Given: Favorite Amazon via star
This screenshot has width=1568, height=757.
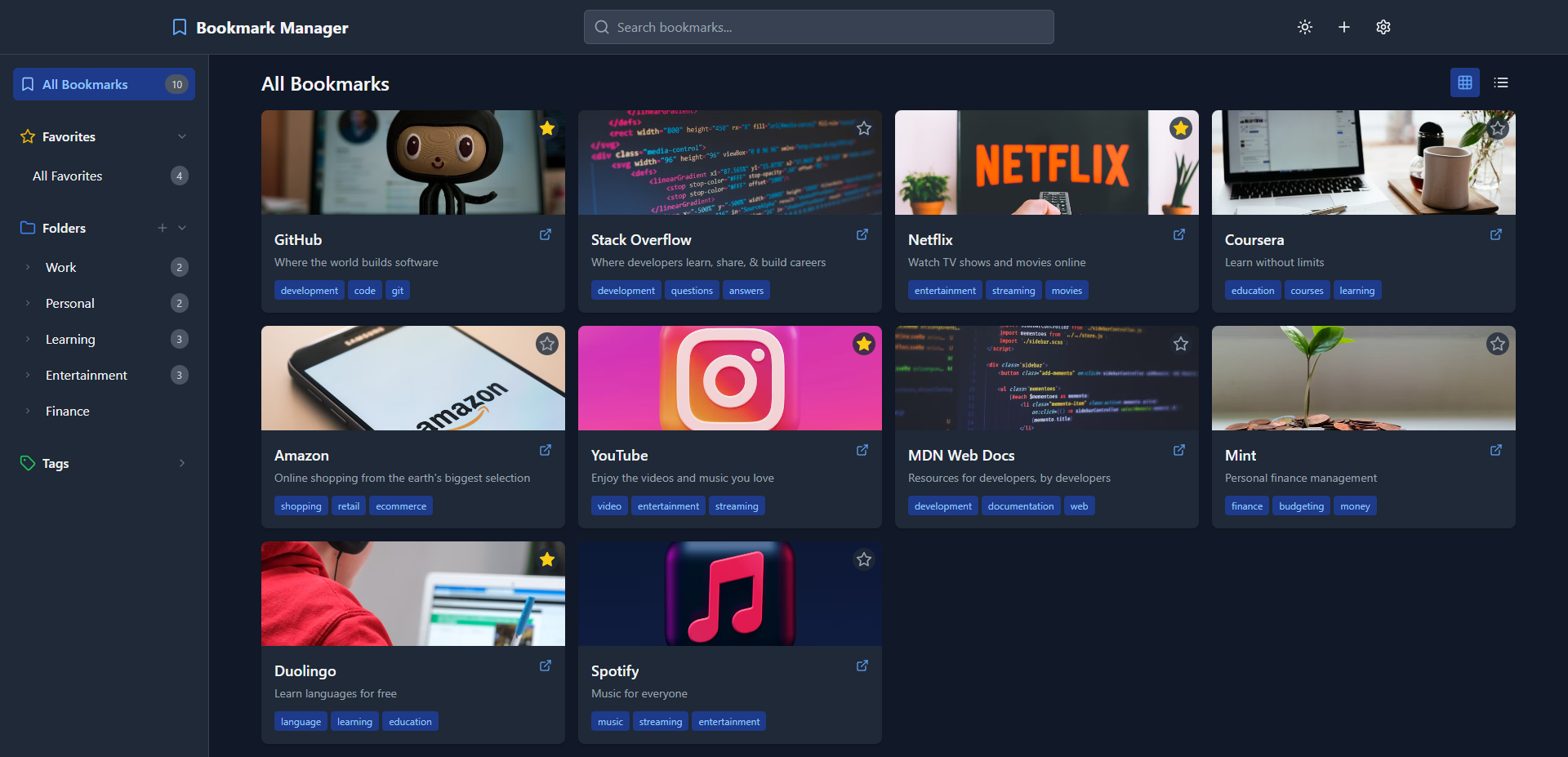Looking at the screenshot, I should tap(547, 344).
